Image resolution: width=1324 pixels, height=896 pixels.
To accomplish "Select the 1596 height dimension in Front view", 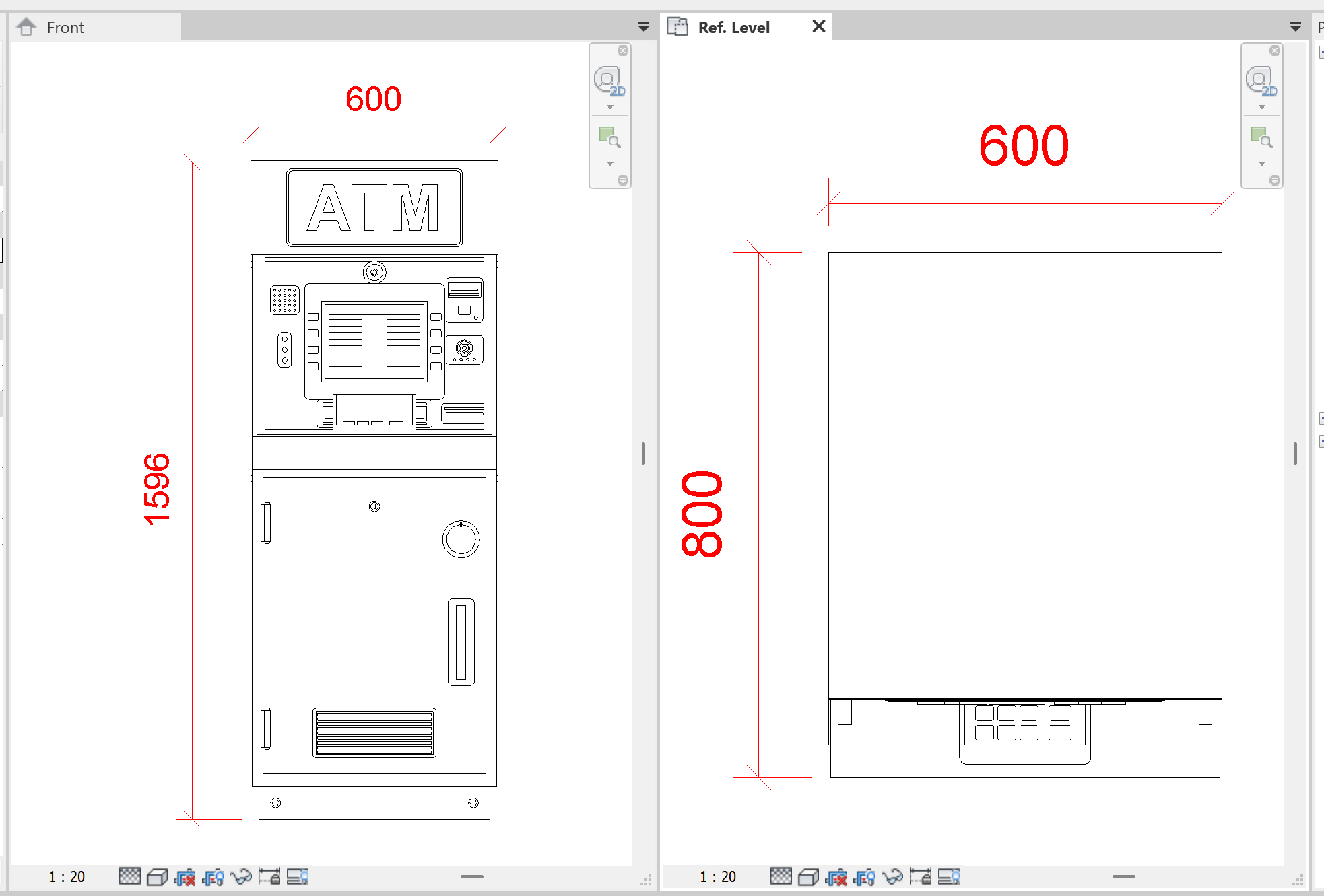I will pos(157,489).
